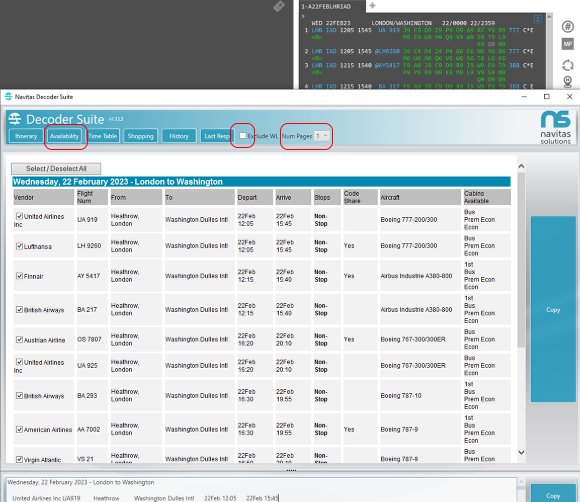This screenshot has width=580, height=502.
Task: Click the large Copy button beside flight table
Action: click(x=553, y=309)
